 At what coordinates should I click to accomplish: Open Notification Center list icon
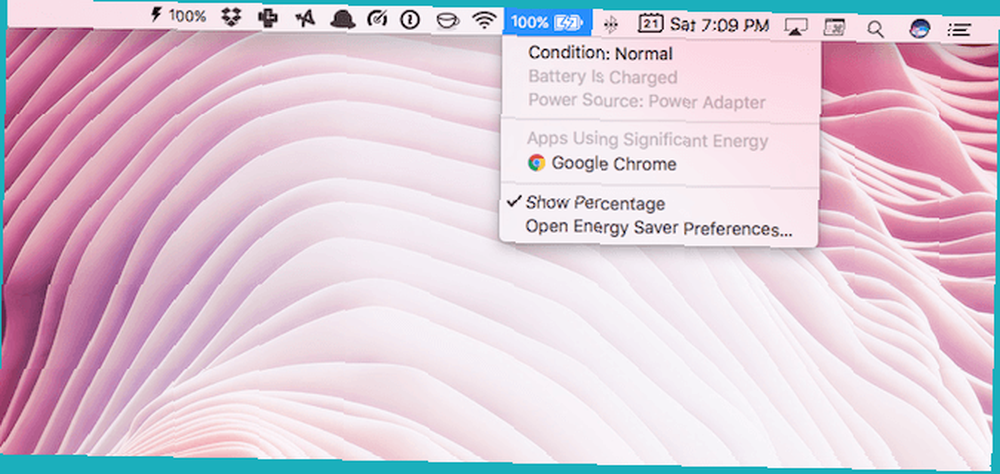(x=959, y=29)
